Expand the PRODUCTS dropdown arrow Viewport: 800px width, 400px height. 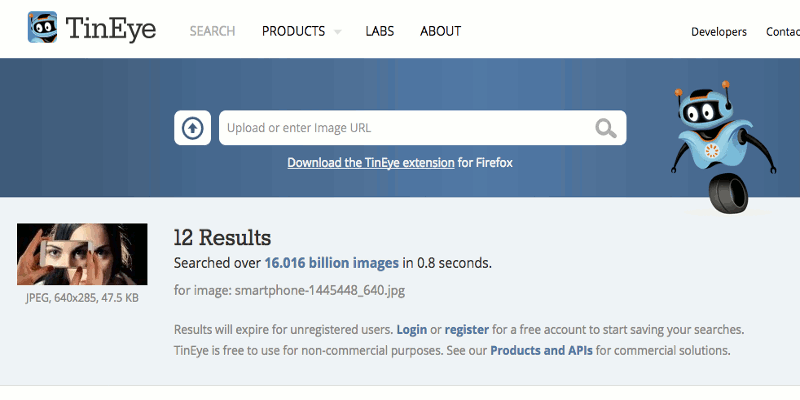[x=337, y=32]
